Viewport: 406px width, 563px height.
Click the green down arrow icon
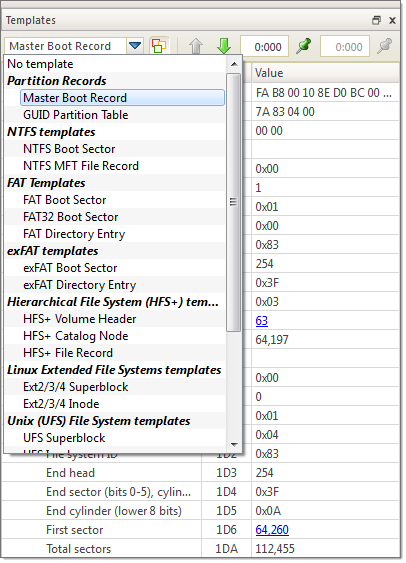224,46
